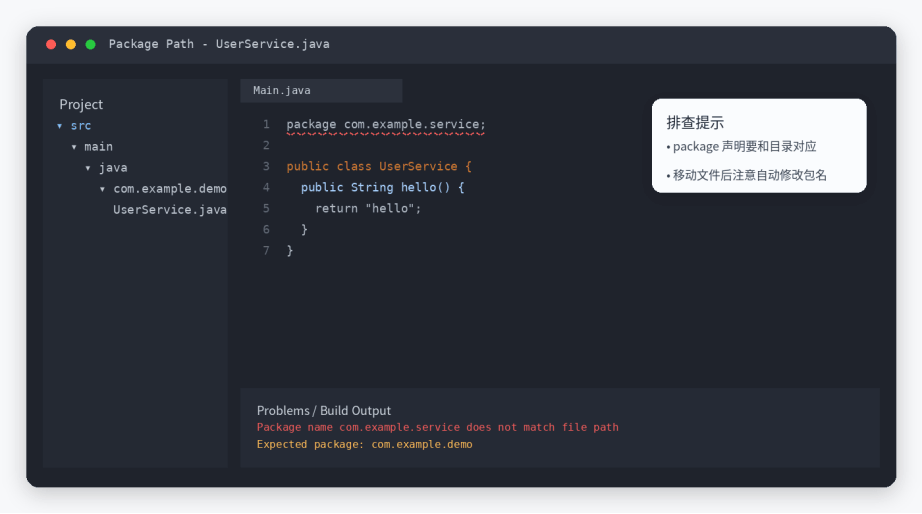Viewport: 922px width, 514px height.
Task: Click the hello() method declaration line
Action: click(382, 188)
